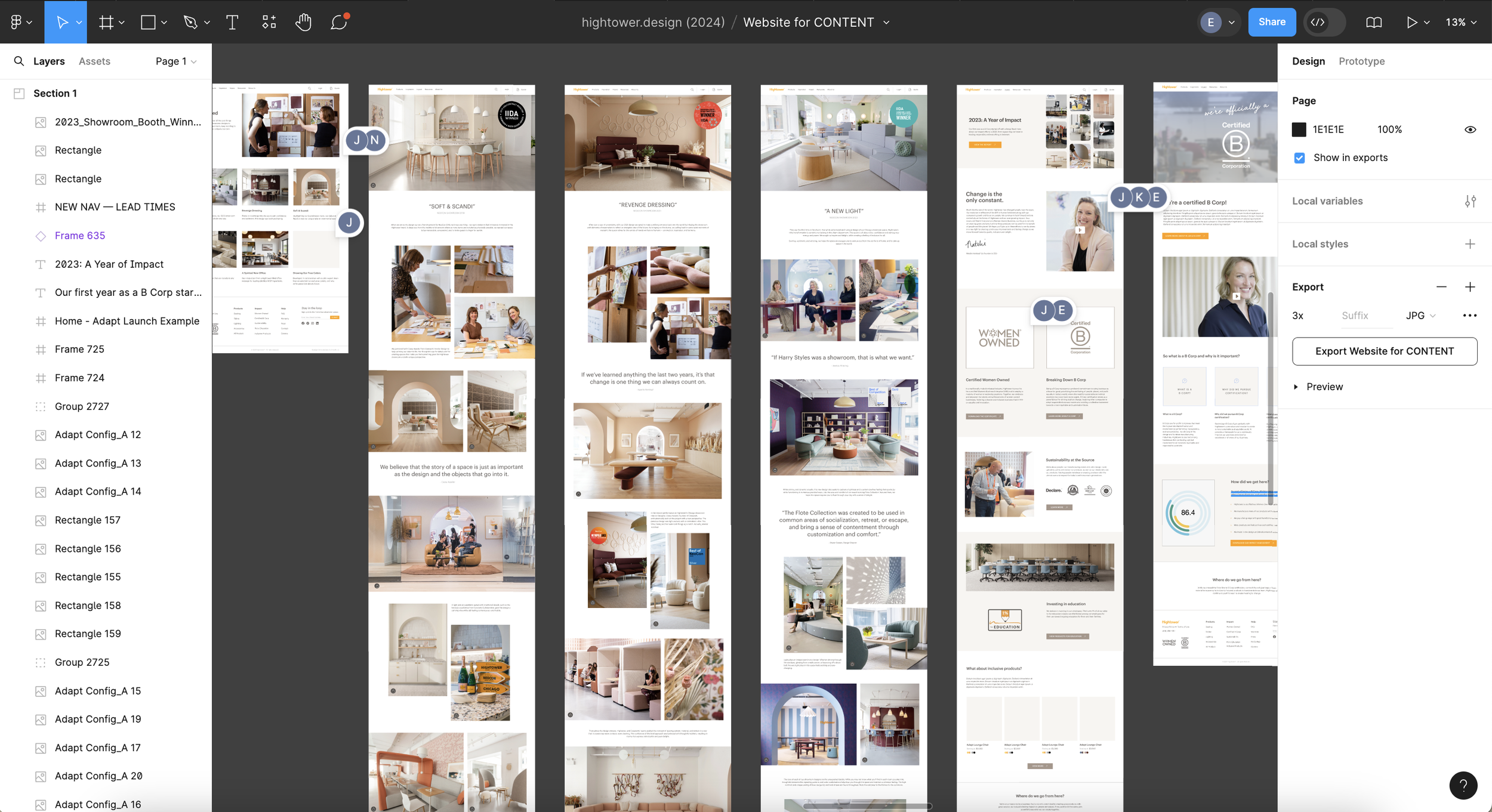The height and width of the screenshot is (812, 1492).
Task: Switch to the Assets tab
Action: tap(94, 61)
